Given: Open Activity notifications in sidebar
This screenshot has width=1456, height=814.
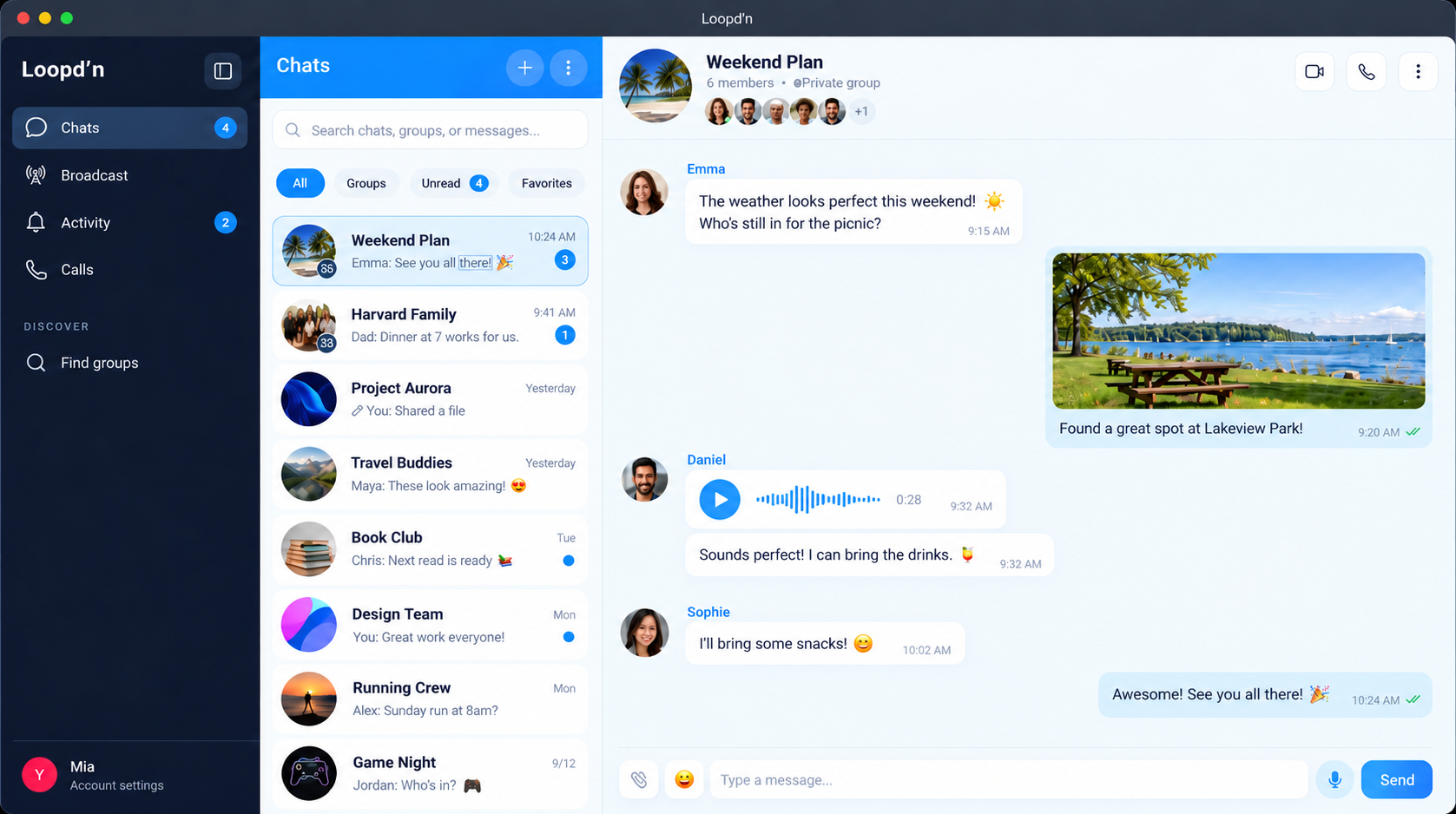Looking at the screenshot, I should (130, 223).
